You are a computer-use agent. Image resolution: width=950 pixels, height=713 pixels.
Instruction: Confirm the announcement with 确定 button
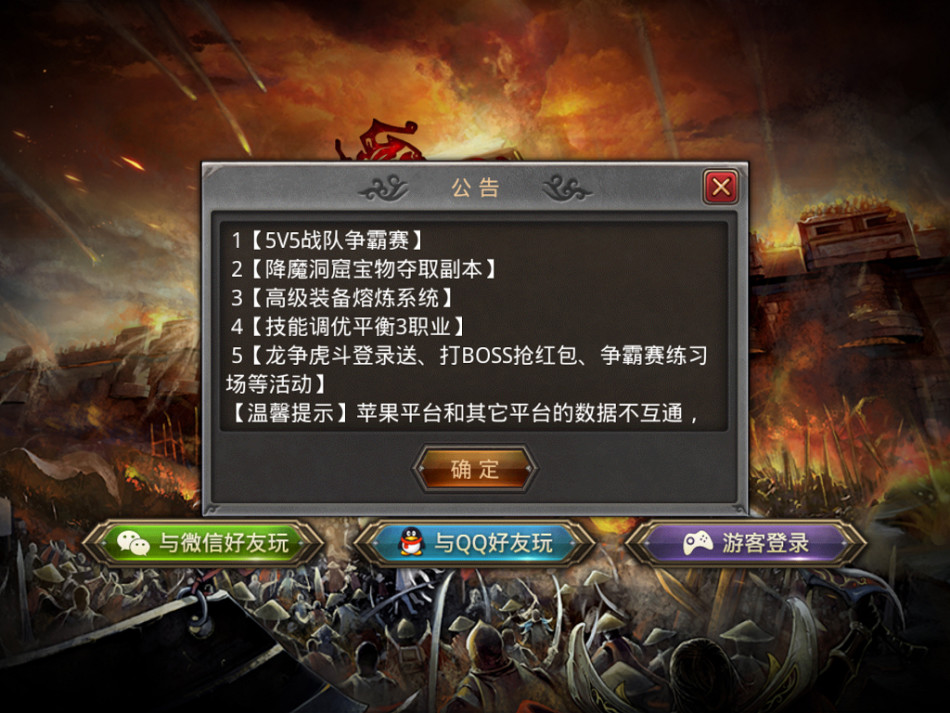tap(475, 469)
